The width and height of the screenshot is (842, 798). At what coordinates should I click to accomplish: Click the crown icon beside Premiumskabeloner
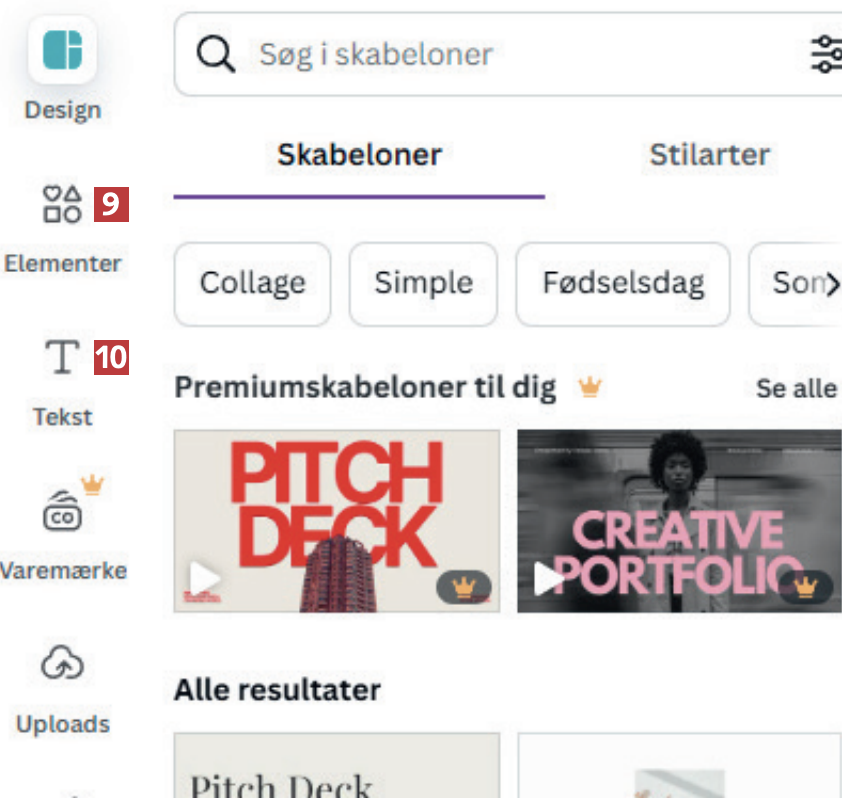pos(590,387)
